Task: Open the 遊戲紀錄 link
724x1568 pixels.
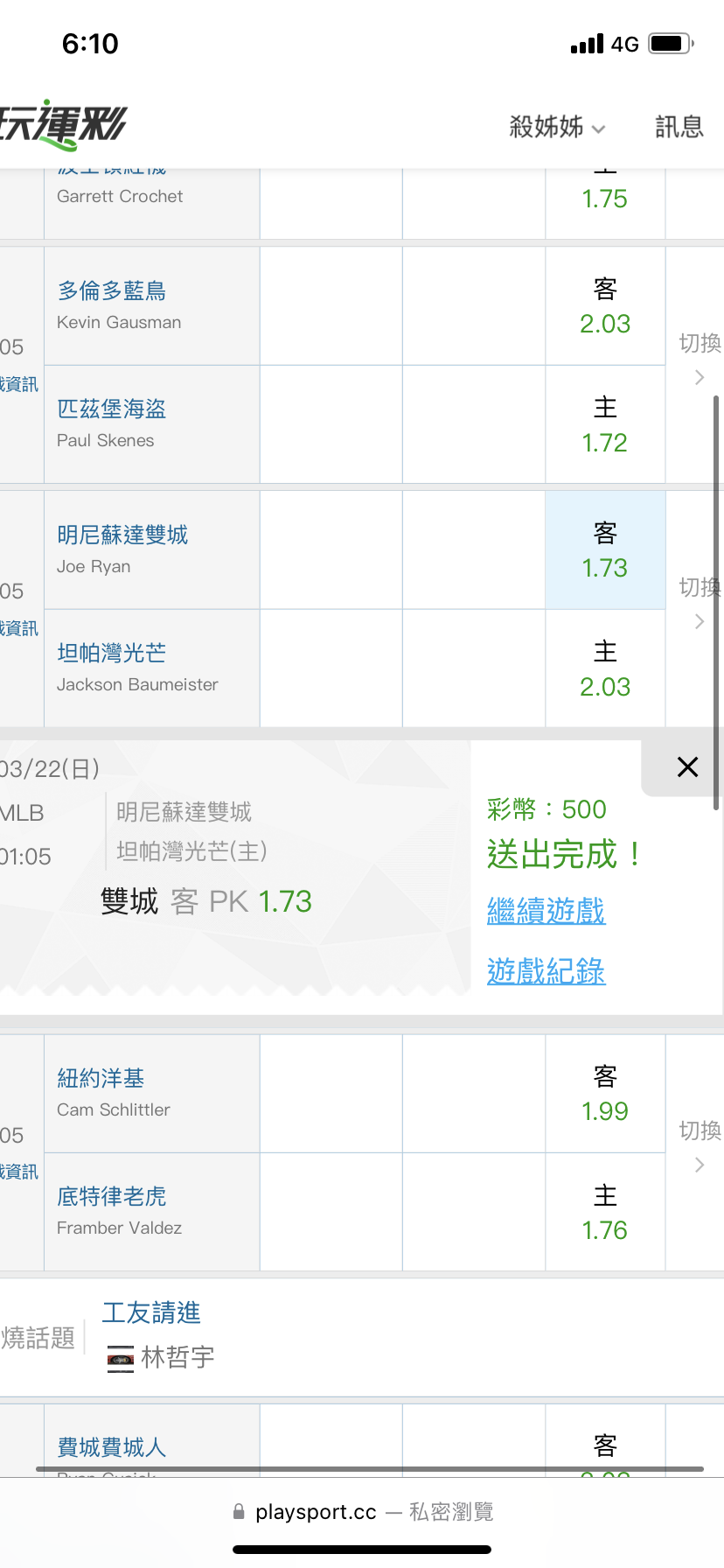Action: (546, 971)
